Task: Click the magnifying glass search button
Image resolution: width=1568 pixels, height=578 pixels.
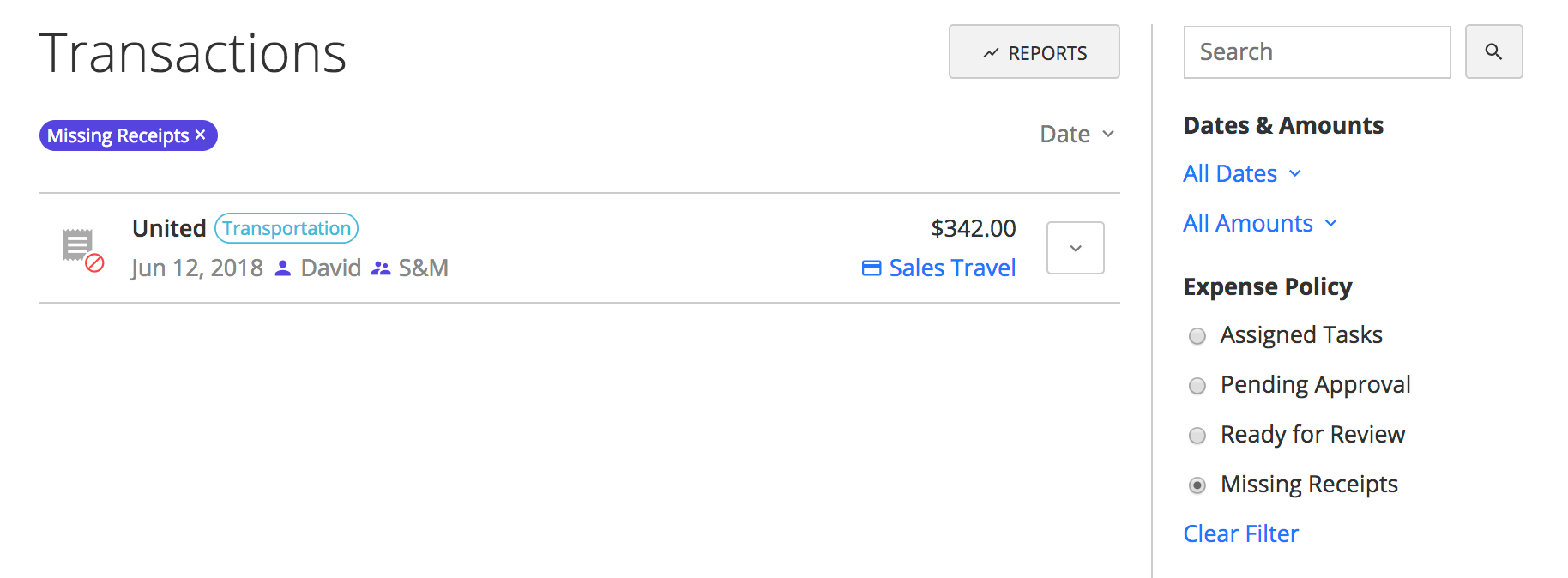Action: pos(1493,51)
